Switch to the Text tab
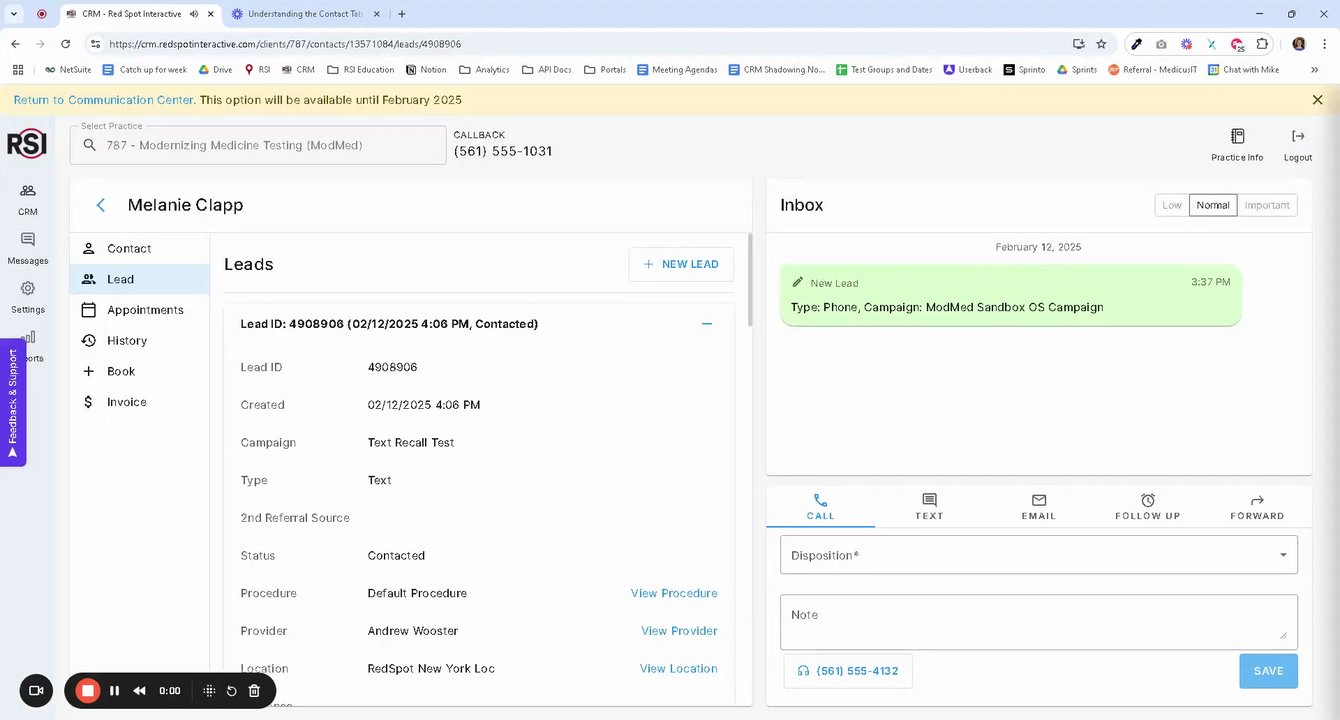Viewport: 1340px width, 720px height. [929, 506]
